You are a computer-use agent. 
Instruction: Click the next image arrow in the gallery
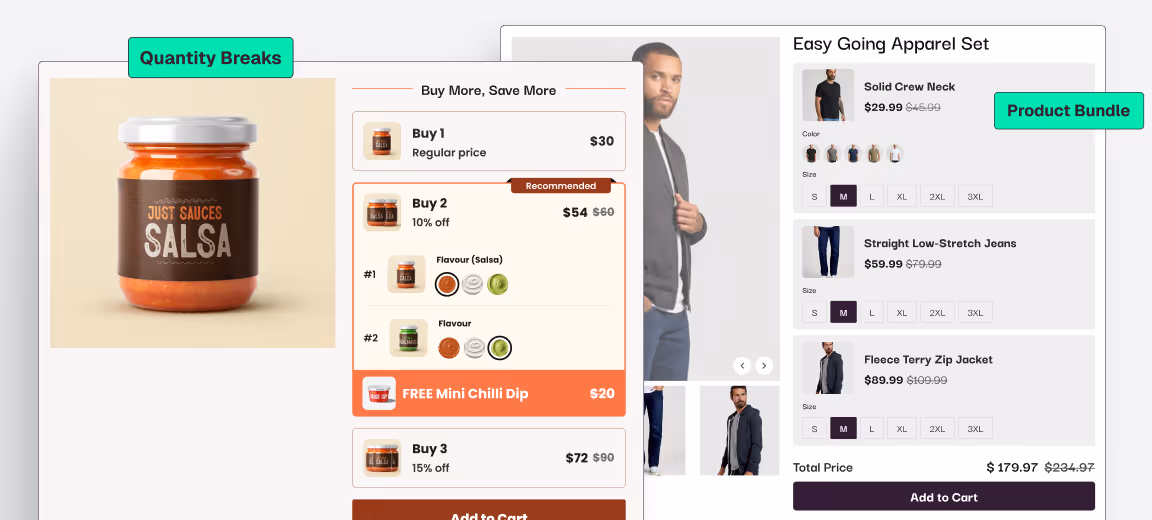(764, 365)
